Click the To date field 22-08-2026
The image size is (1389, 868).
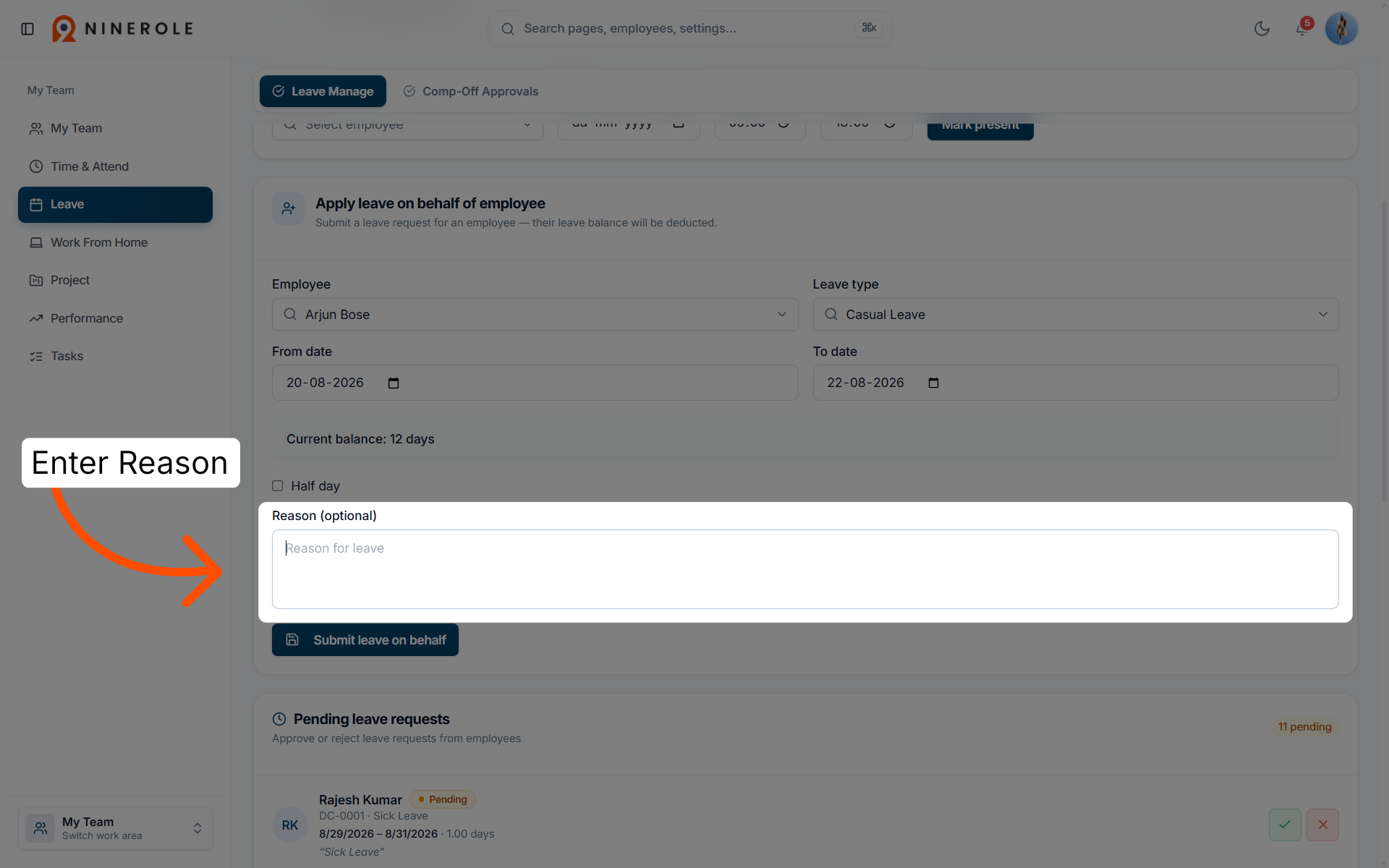pos(1075,383)
